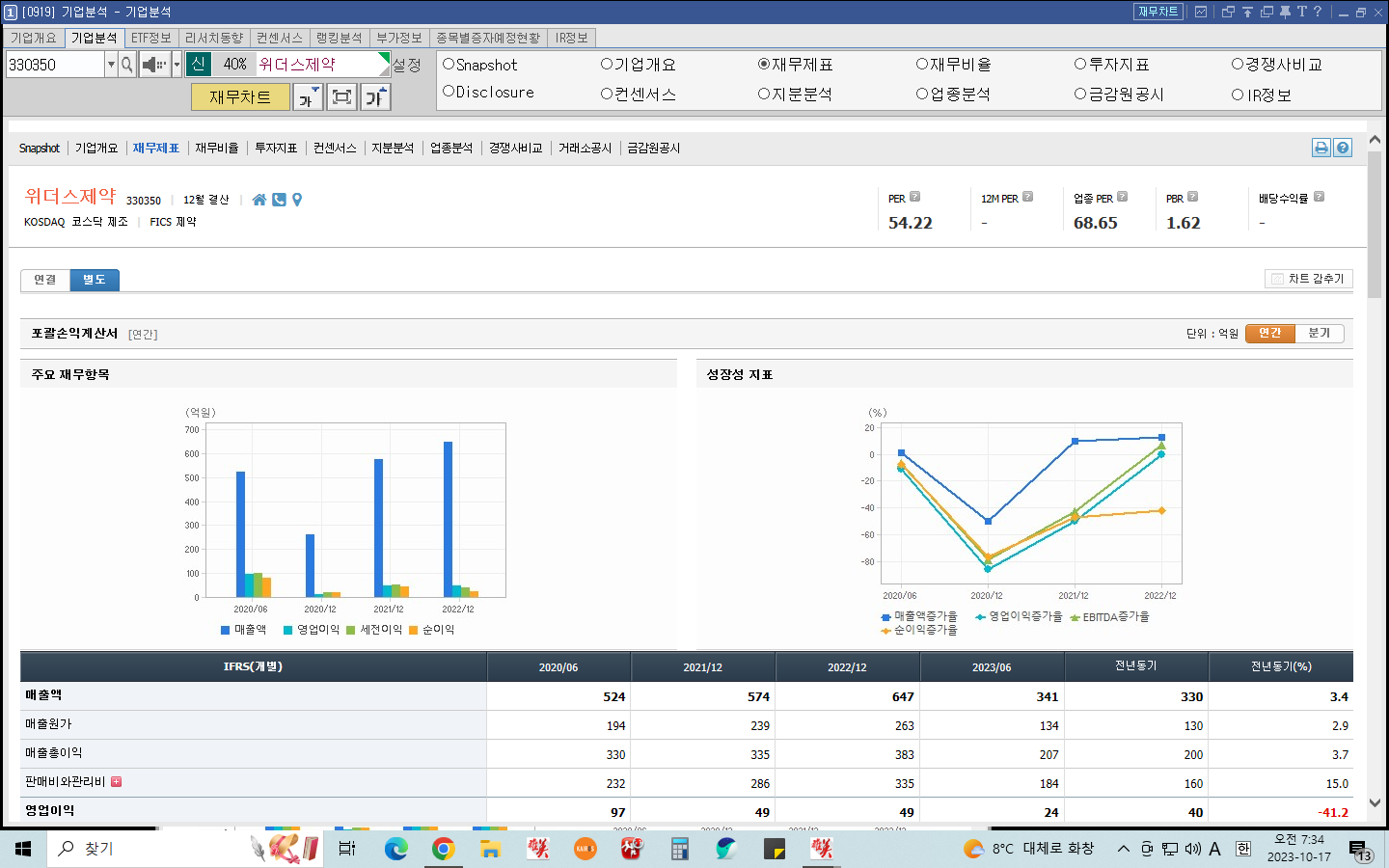The height and width of the screenshot is (868, 1389).
Task: Click the speaker sound icon in toolbar
Action: coord(152,65)
